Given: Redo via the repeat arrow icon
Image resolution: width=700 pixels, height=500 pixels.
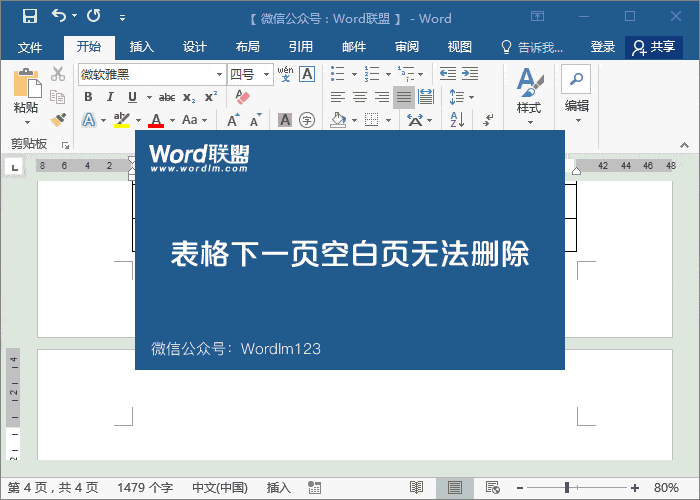Looking at the screenshot, I should coord(94,16).
